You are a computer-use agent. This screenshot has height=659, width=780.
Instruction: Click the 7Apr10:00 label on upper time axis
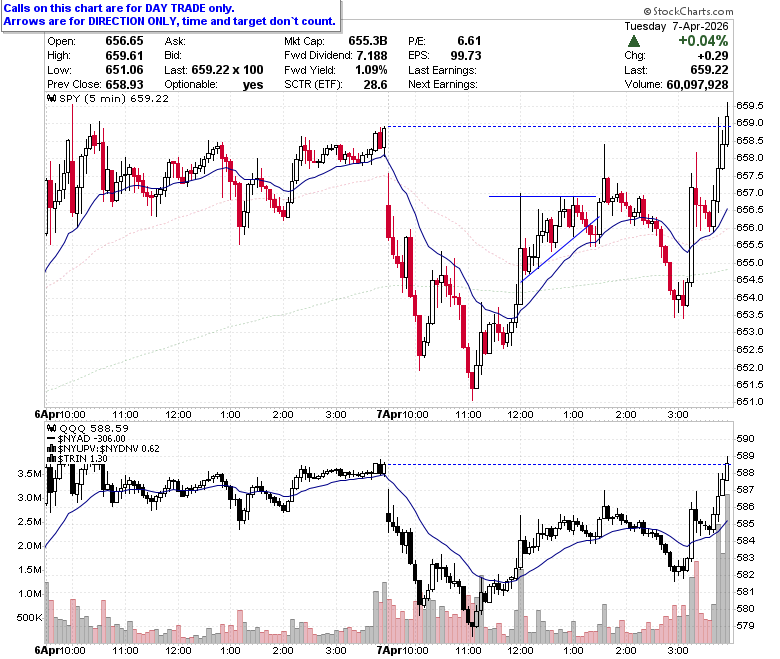pos(402,414)
